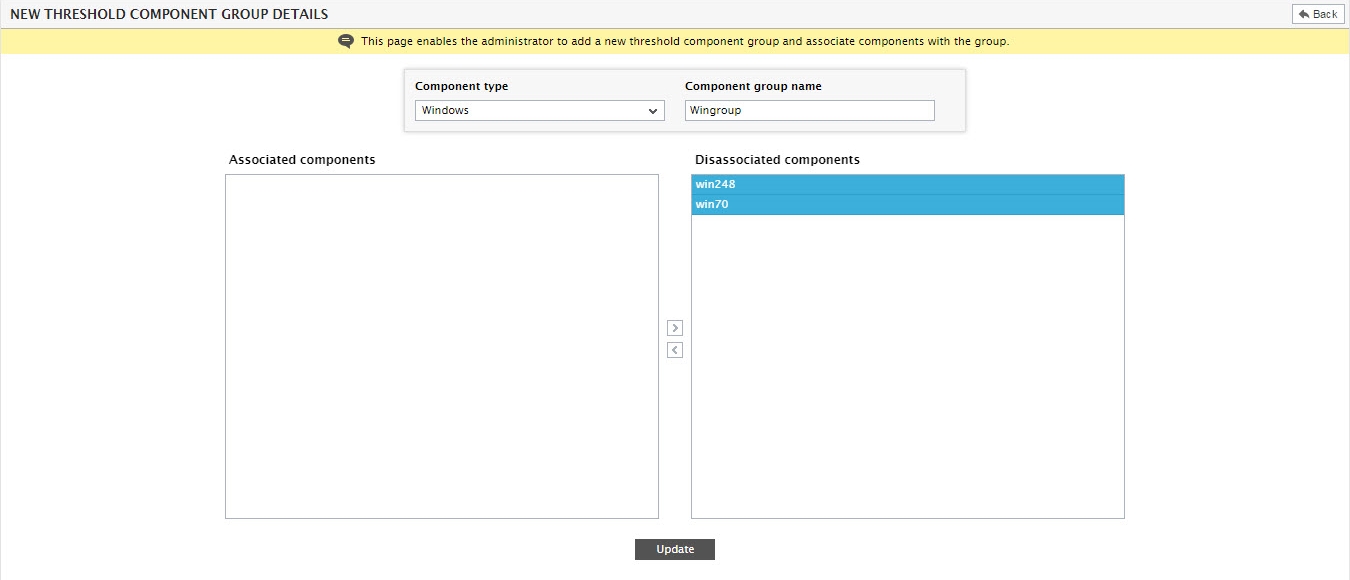The height and width of the screenshot is (580, 1350).
Task: Click the Associated components heading
Action: [x=302, y=160]
